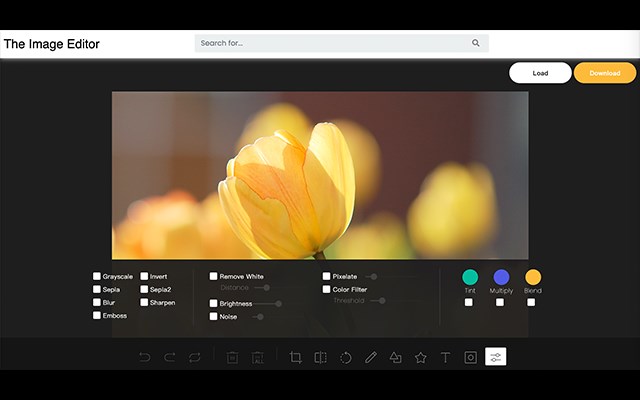Enable the Grayscale filter checkbox
This screenshot has height=400, width=640.
pyautogui.click(x=97, y=276)
